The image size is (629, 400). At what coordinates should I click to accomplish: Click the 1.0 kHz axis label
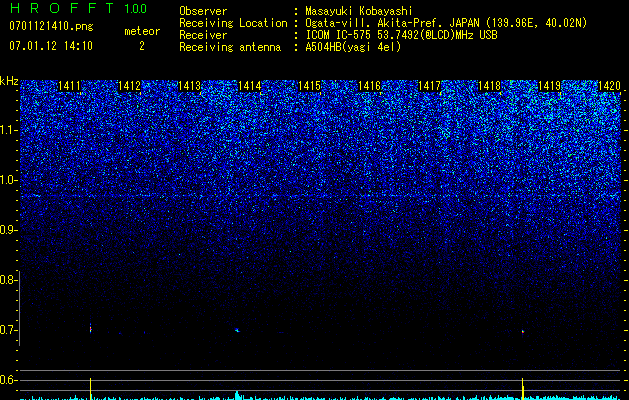point(7,180)
